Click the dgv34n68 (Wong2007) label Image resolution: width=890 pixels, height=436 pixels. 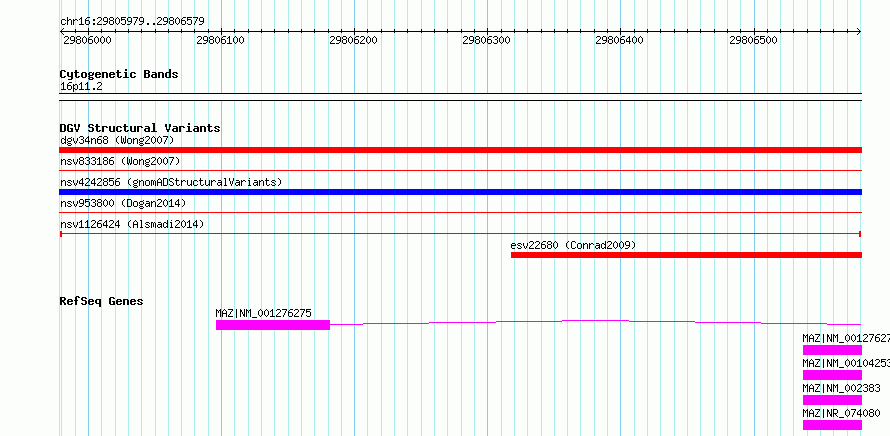(117, 140)
